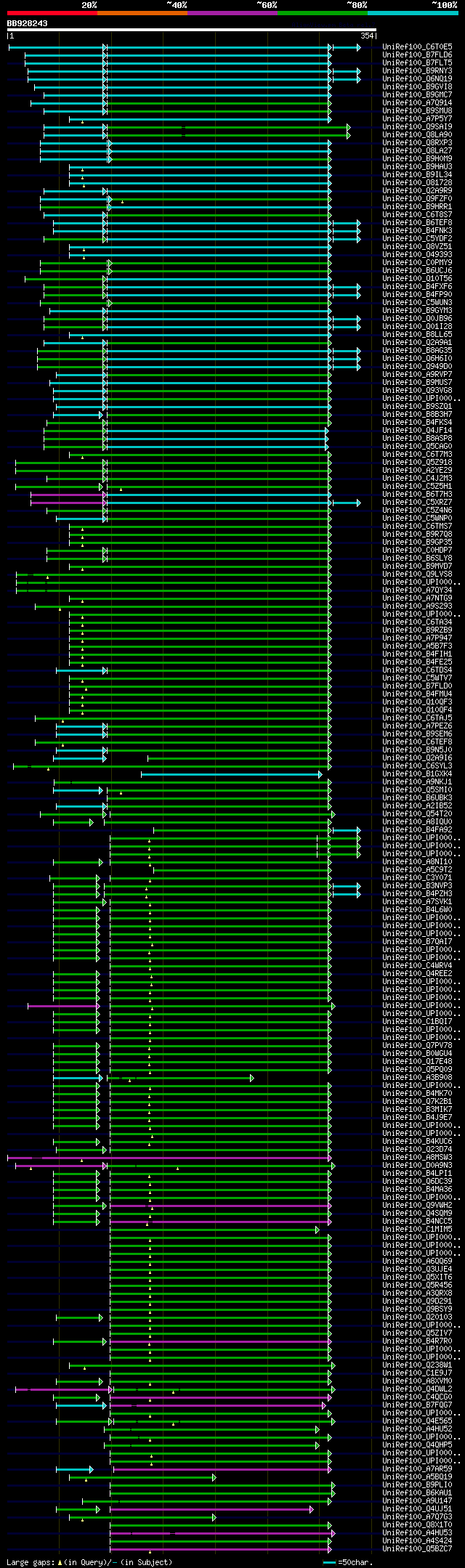Open hit UniRef100_B9RNY3

[x=417, y=70]
